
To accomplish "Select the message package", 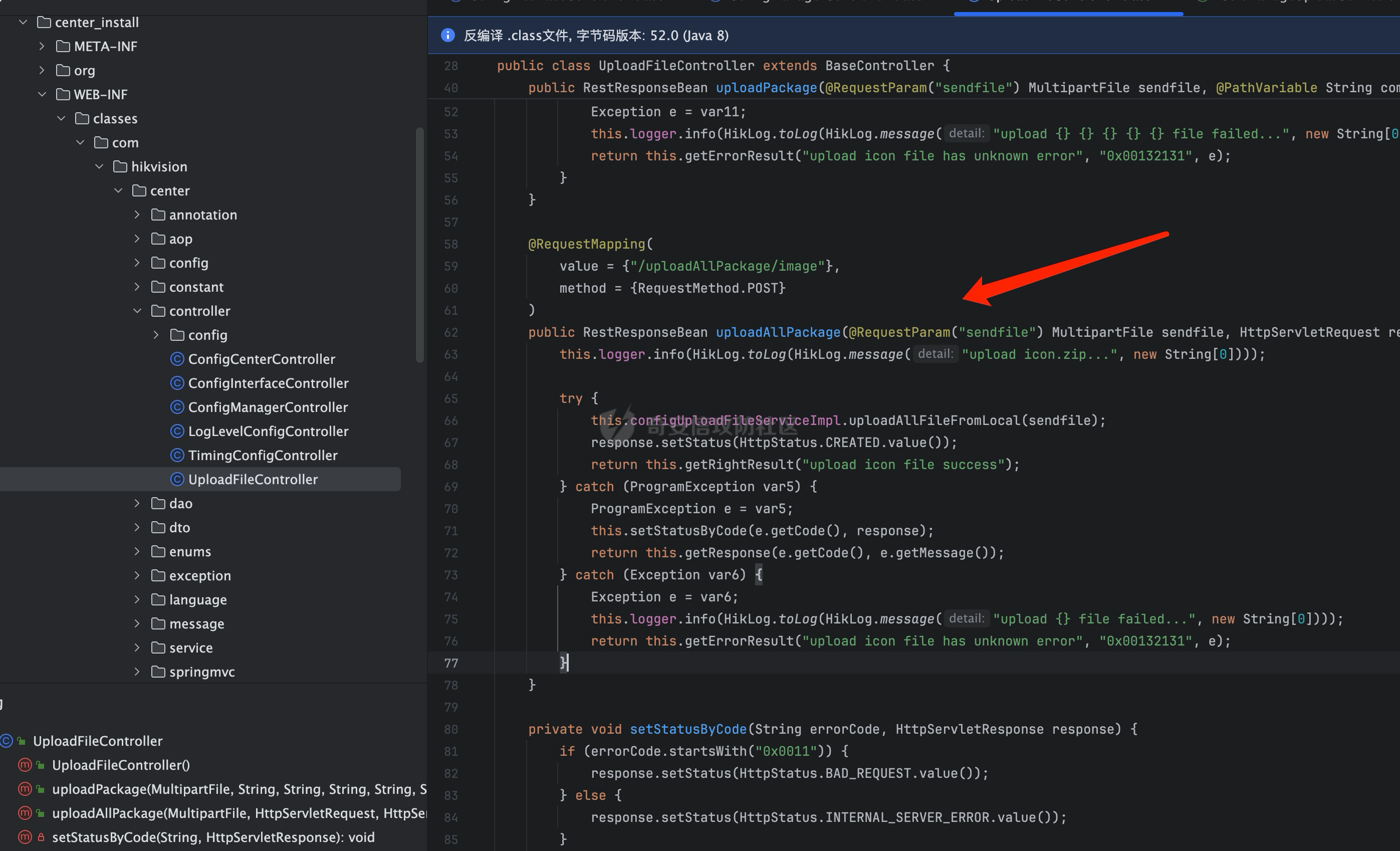I will [x=196, y=623].
